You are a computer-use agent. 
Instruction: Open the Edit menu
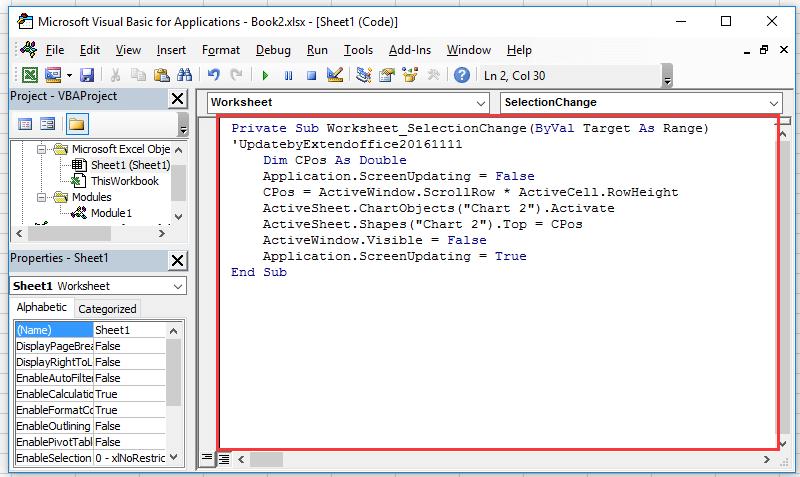tap(90, 50)
